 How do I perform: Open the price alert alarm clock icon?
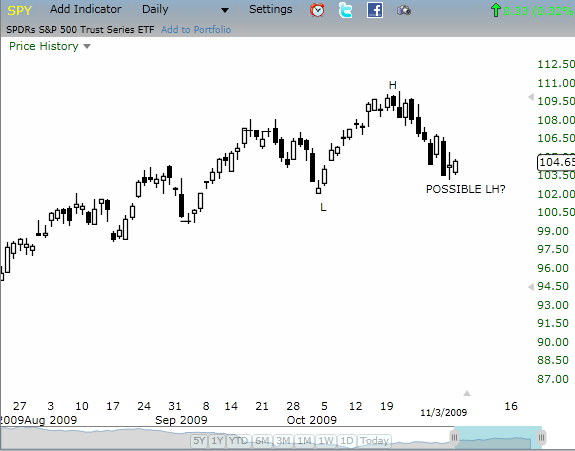(x=317, y=10)
